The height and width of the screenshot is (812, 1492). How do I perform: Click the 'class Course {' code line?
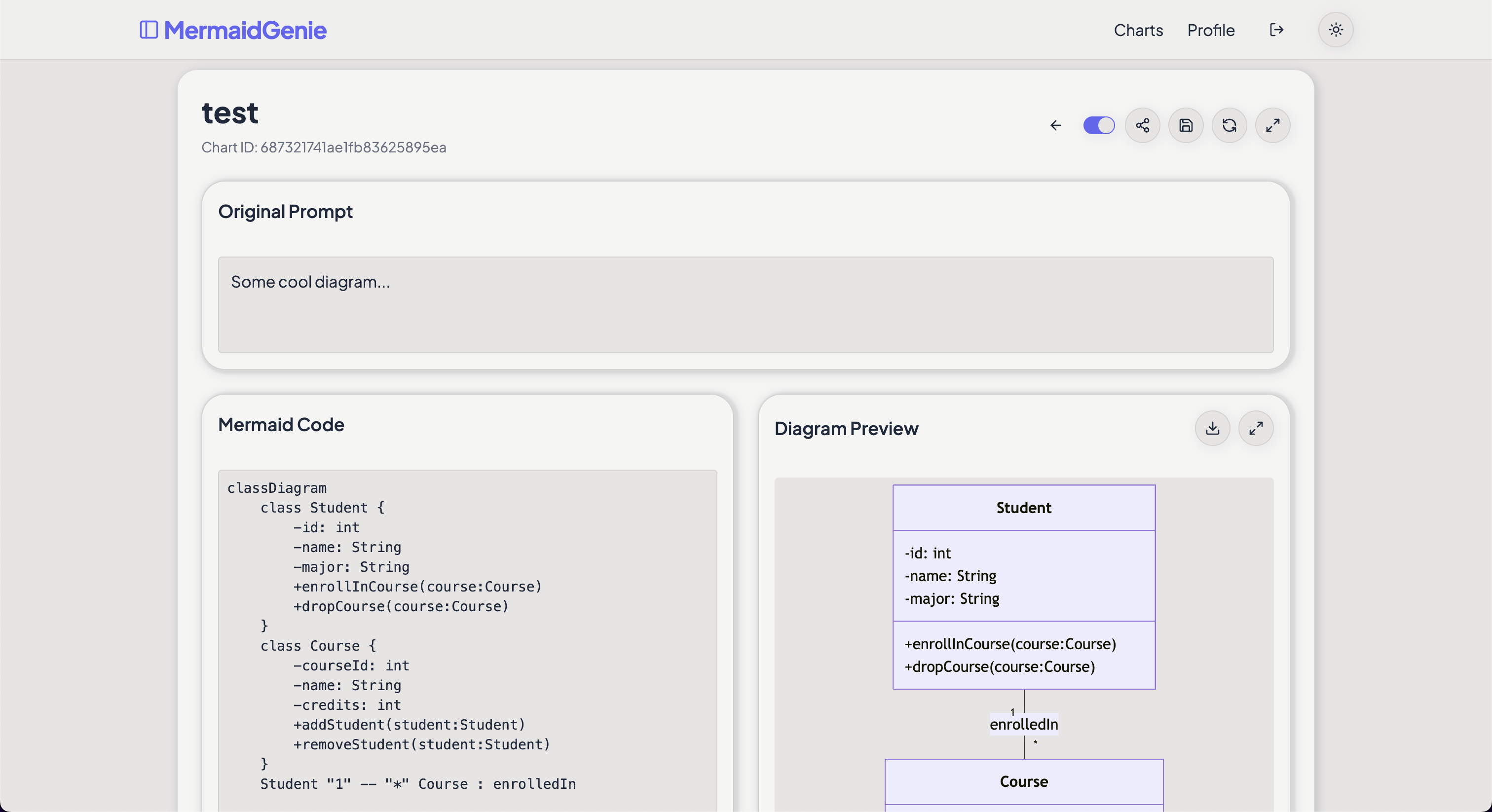(318, 645)
